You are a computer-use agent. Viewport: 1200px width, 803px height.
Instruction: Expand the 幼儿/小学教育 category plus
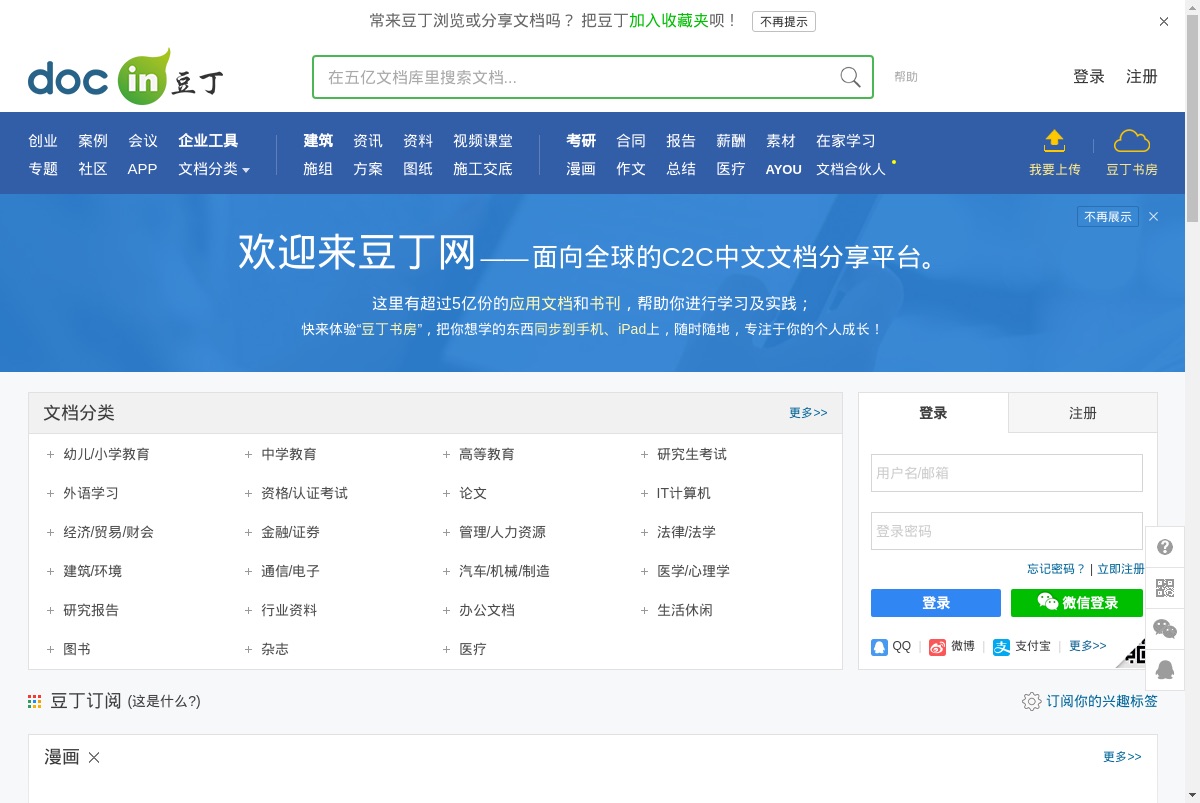click(51, 455)
